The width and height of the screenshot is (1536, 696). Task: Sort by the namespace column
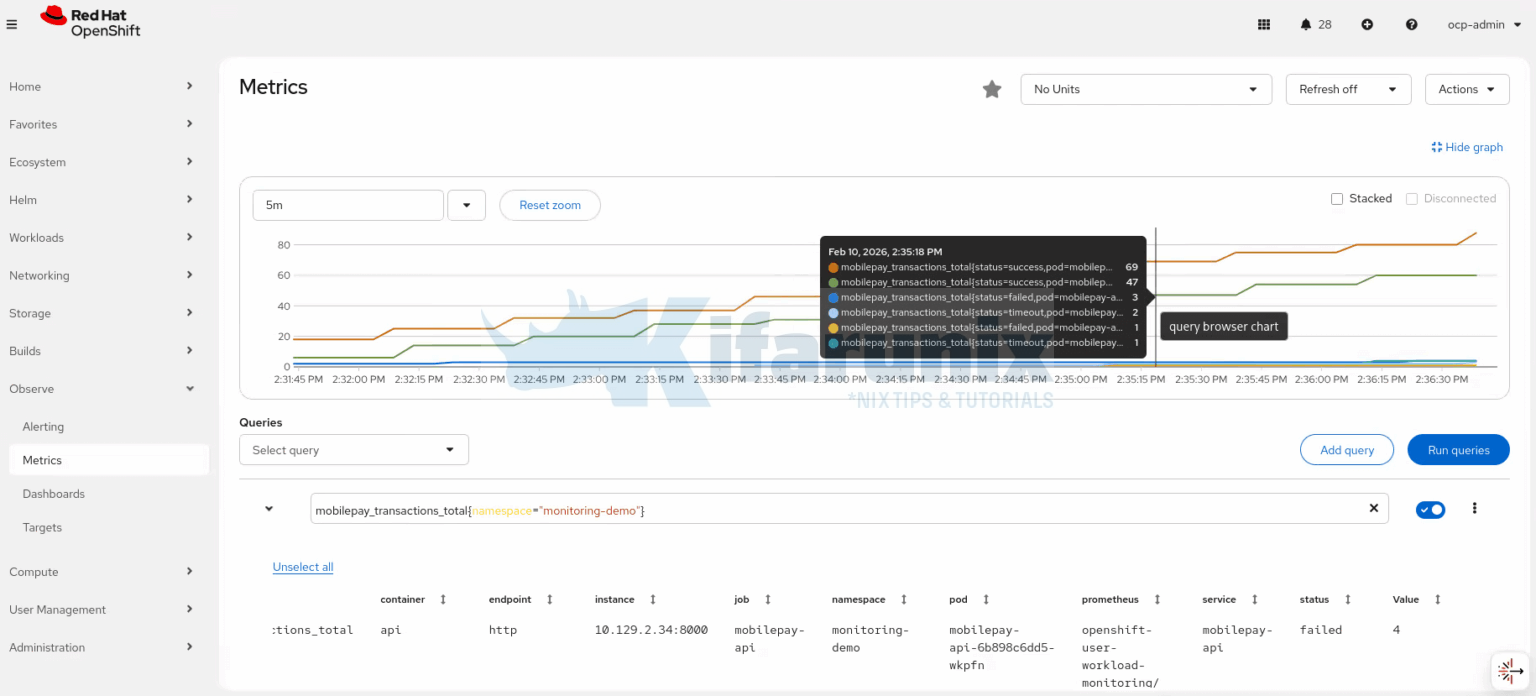pos(904,599)
